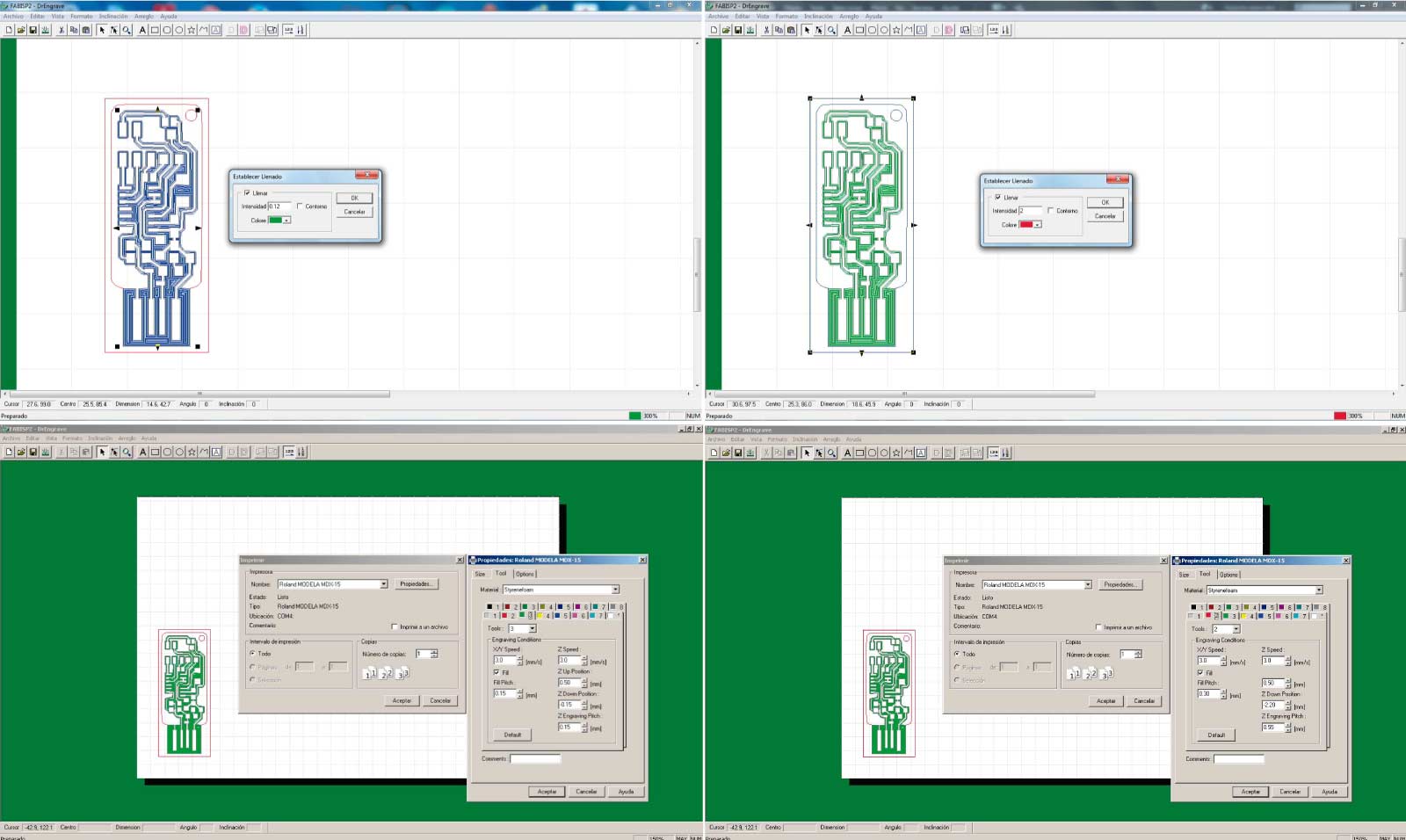The height and width of the screenshot is (840, 1406).
Task: Click the Save icon in top-left window
Action: click(x=33, y=30)
